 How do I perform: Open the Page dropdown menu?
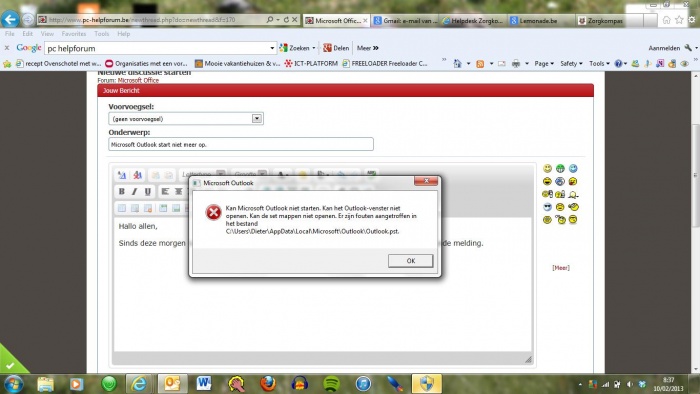pos(544,64)
